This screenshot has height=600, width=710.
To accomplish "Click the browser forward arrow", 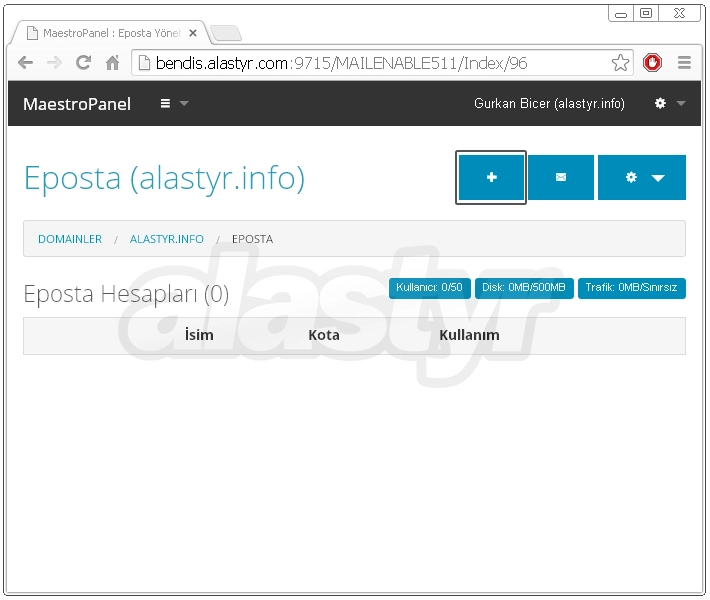I will coord(54,62).
